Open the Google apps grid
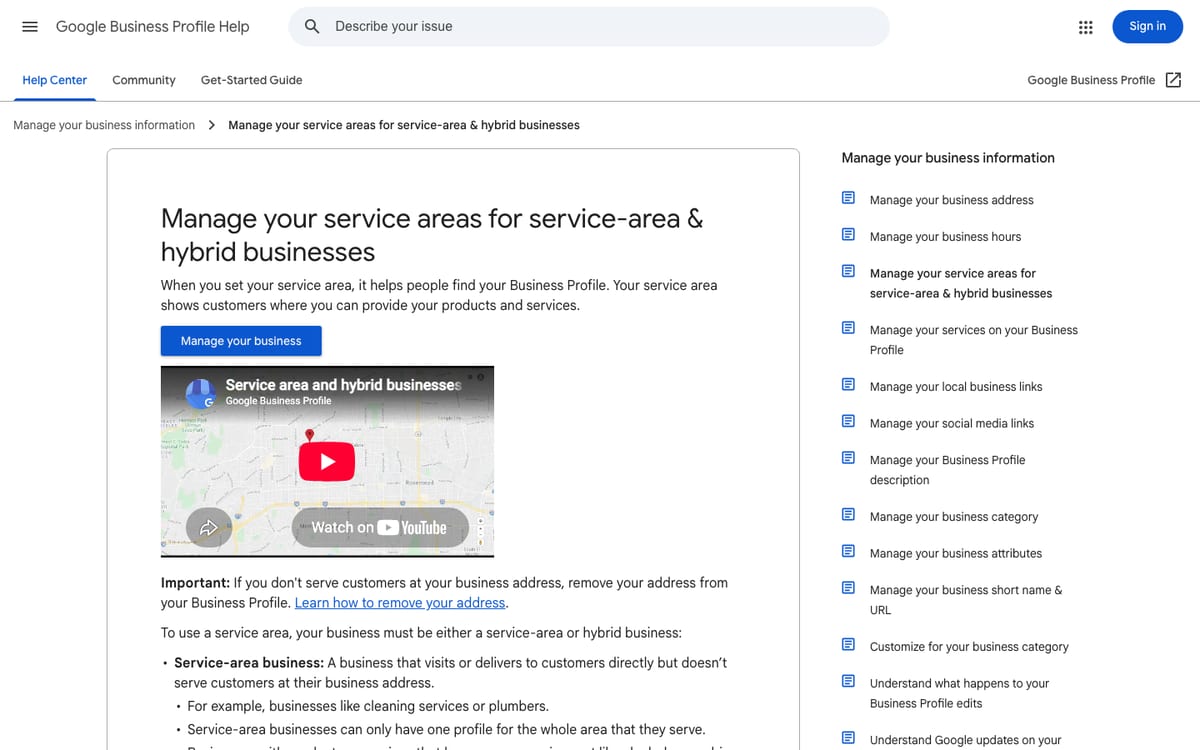1200x750 pixels. click(x=1086, y=27)
